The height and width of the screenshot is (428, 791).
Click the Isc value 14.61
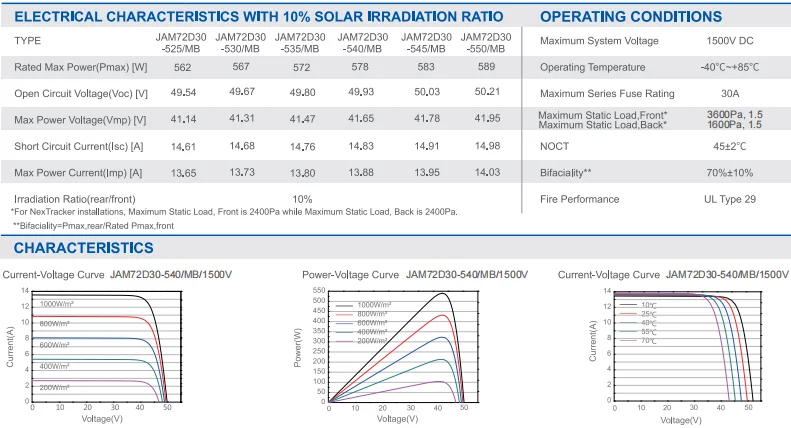pos(183,146)
